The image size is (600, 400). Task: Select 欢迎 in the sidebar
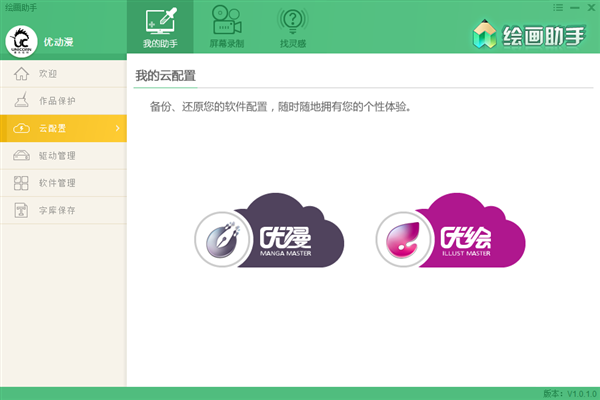[x=64, y=73]
